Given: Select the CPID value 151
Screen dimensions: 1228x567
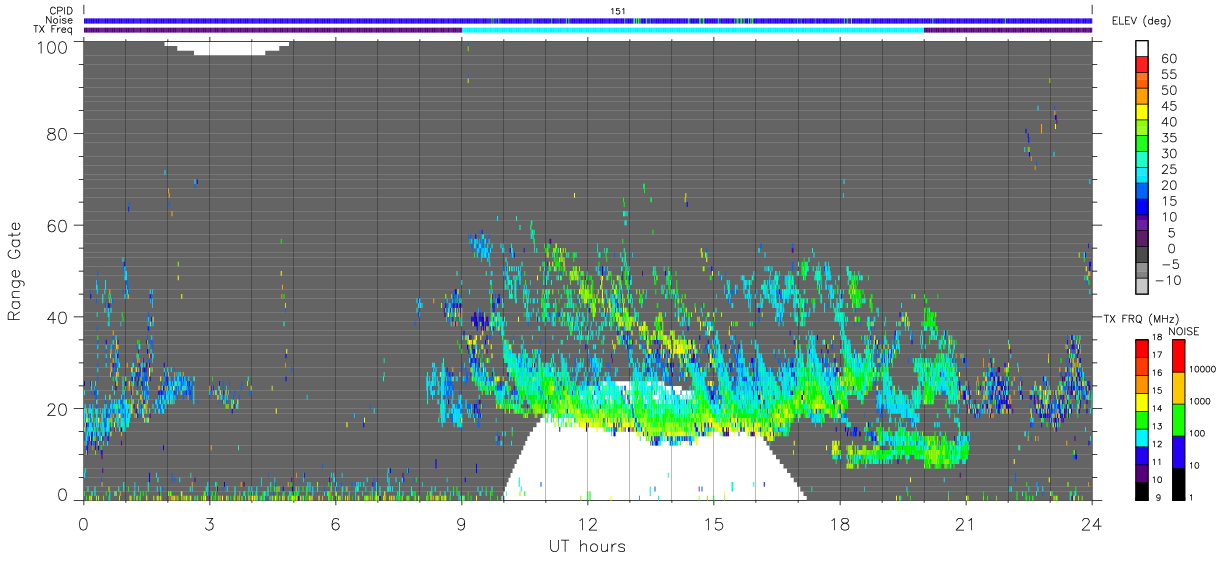Looking at the screenshot, I should tap(617, 11).
